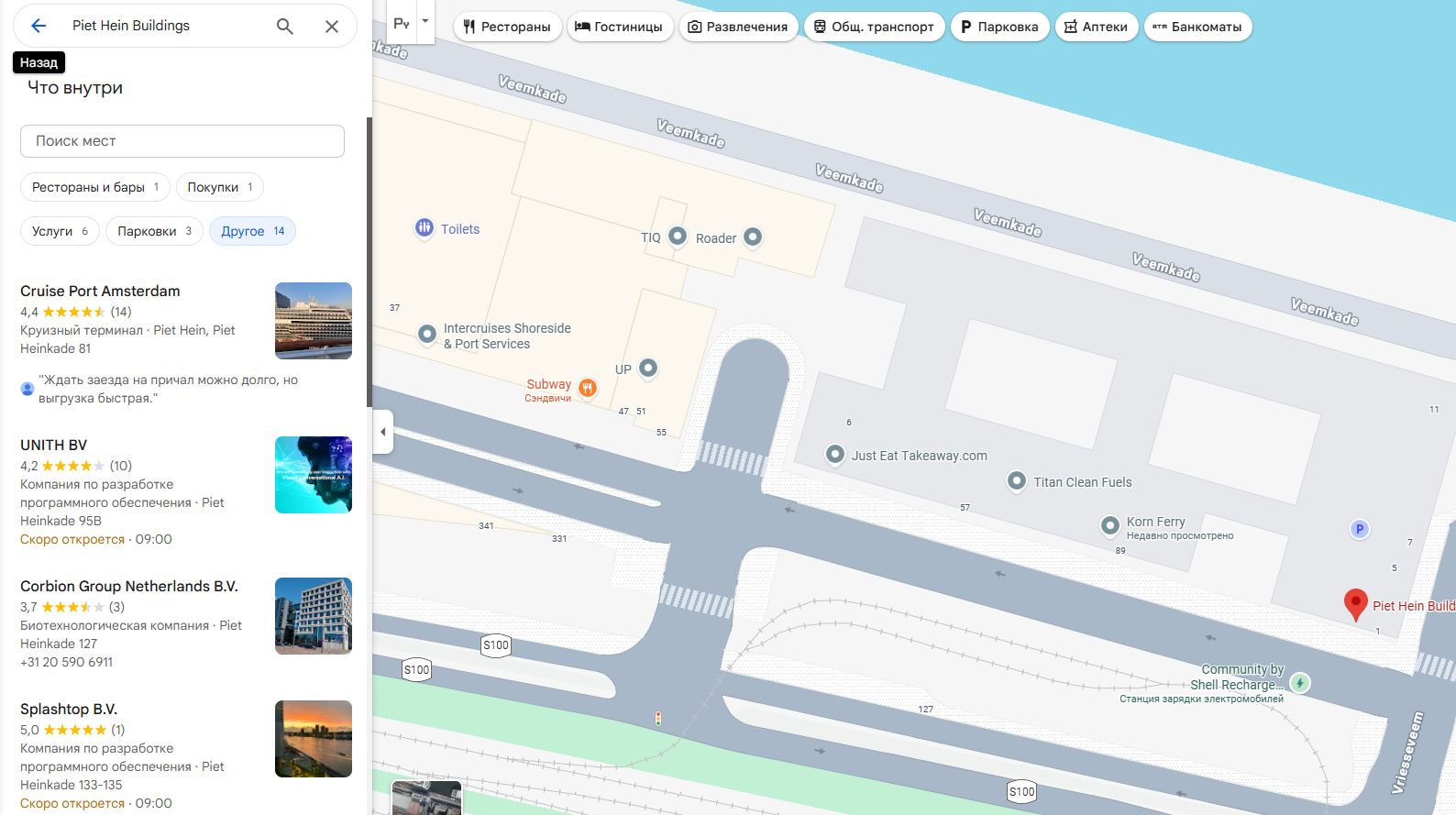Toggle the Другое filter chip
The height and width of the screenshot is (815, 1456).
252,231
